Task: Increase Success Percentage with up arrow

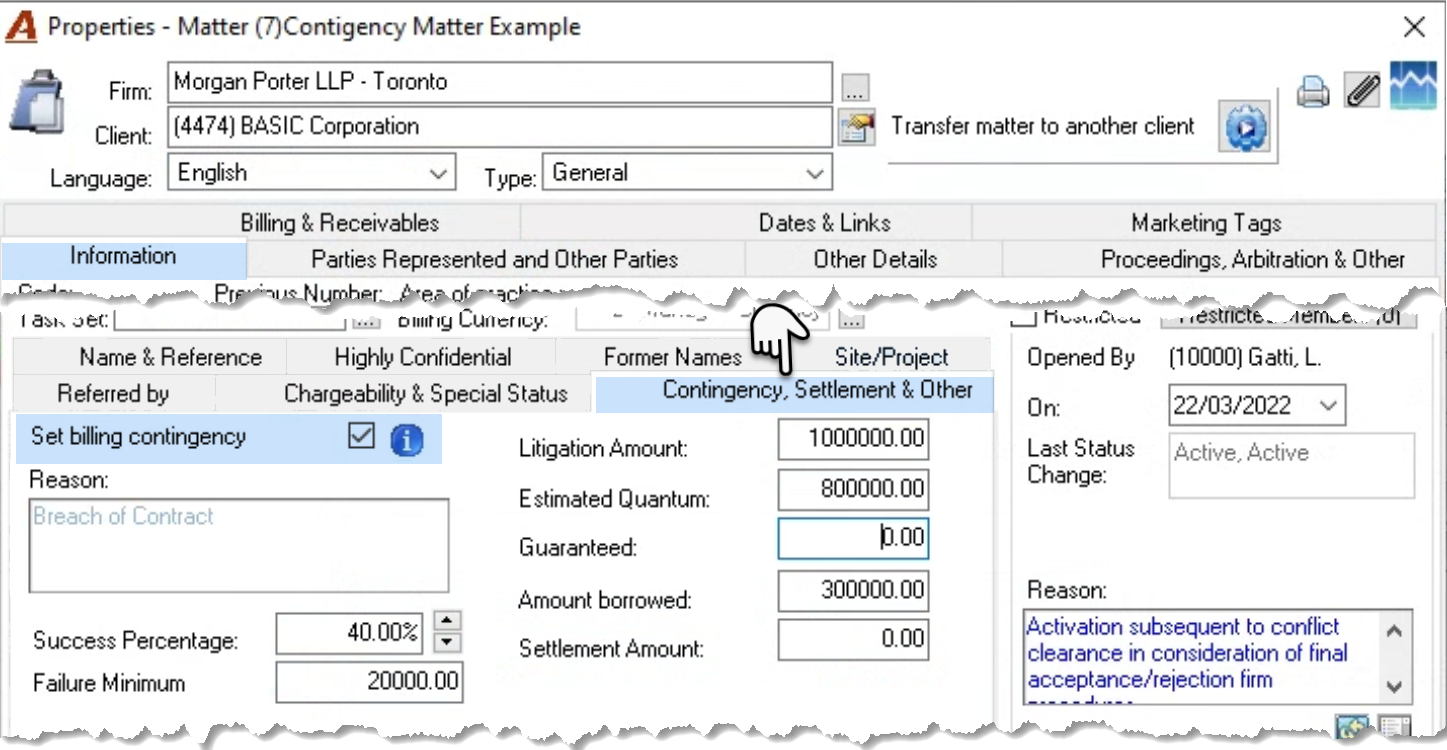Action: (449, 621)
